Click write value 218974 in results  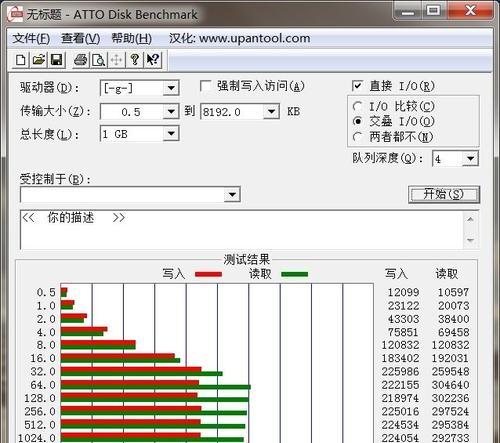[400, 398]
